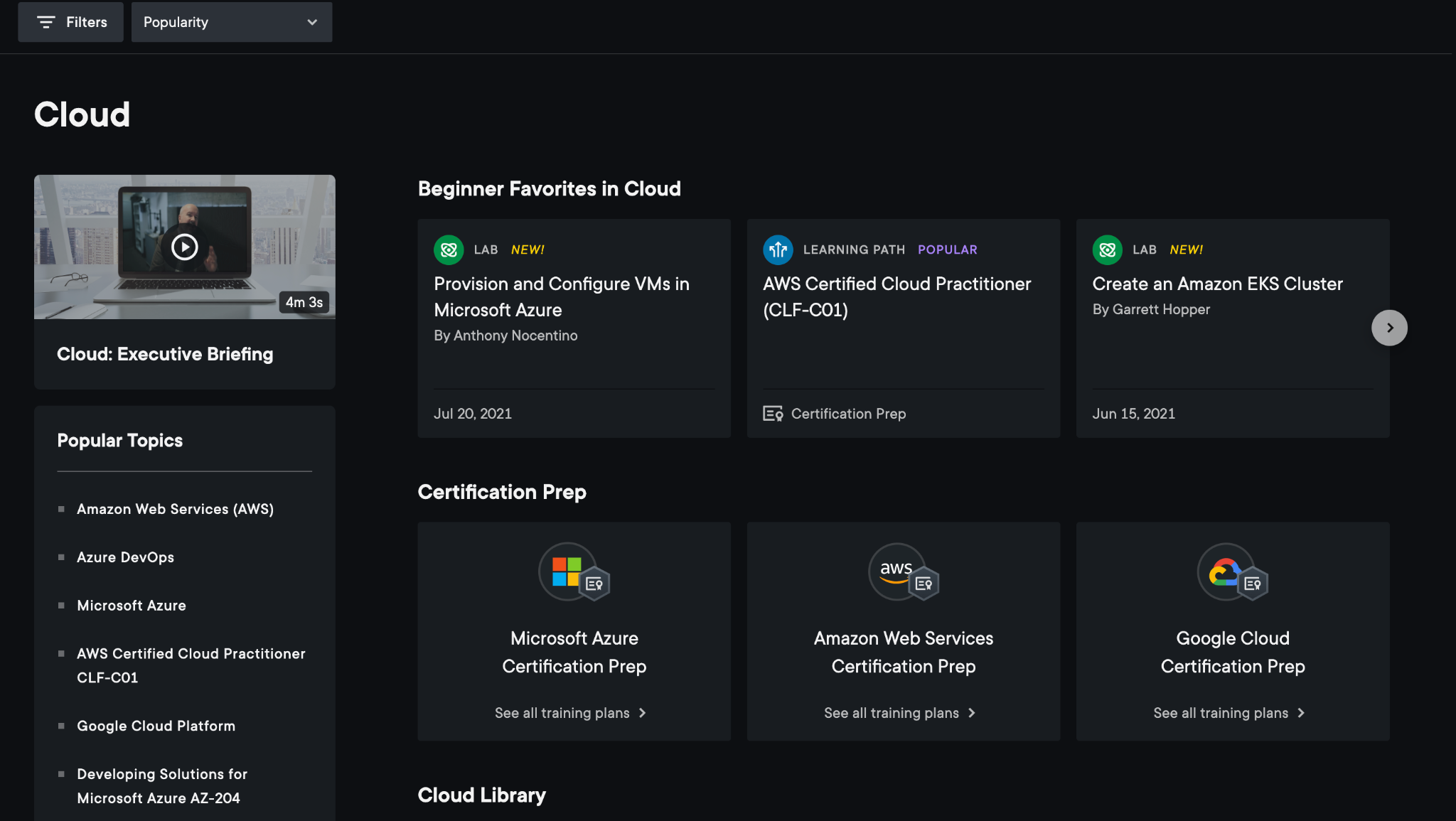
Task: Open Cloud: Executive Briefing title
Action: pyautogui.click(x=165, y=354)
